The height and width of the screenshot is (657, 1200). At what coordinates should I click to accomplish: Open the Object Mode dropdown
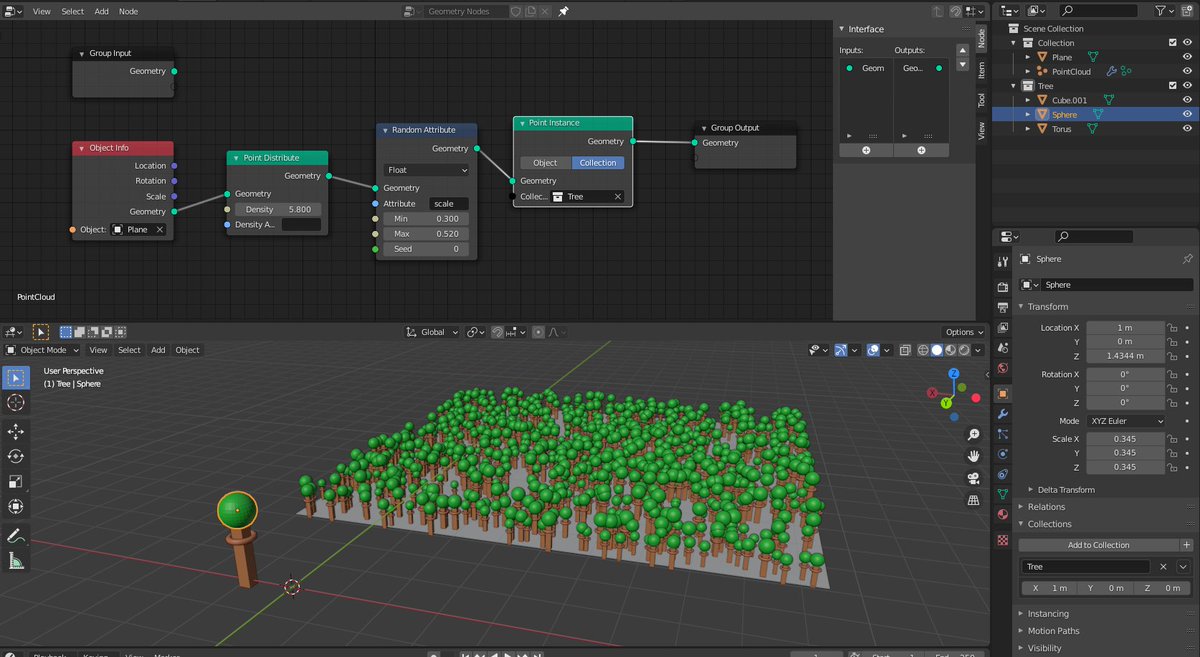pyautogui.click(x=45, y=350)
